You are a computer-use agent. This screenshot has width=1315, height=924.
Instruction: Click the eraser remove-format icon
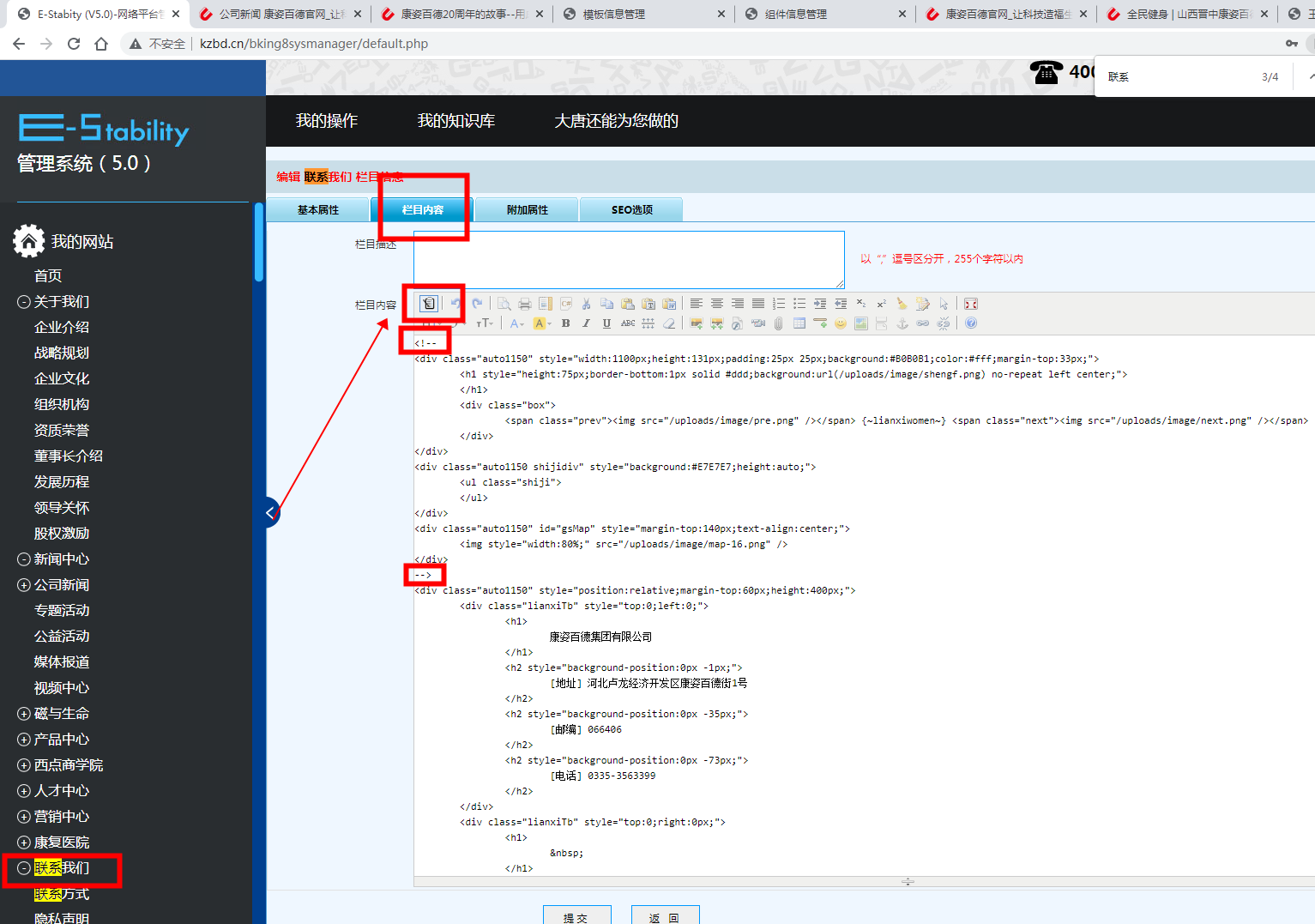[668, 323]
